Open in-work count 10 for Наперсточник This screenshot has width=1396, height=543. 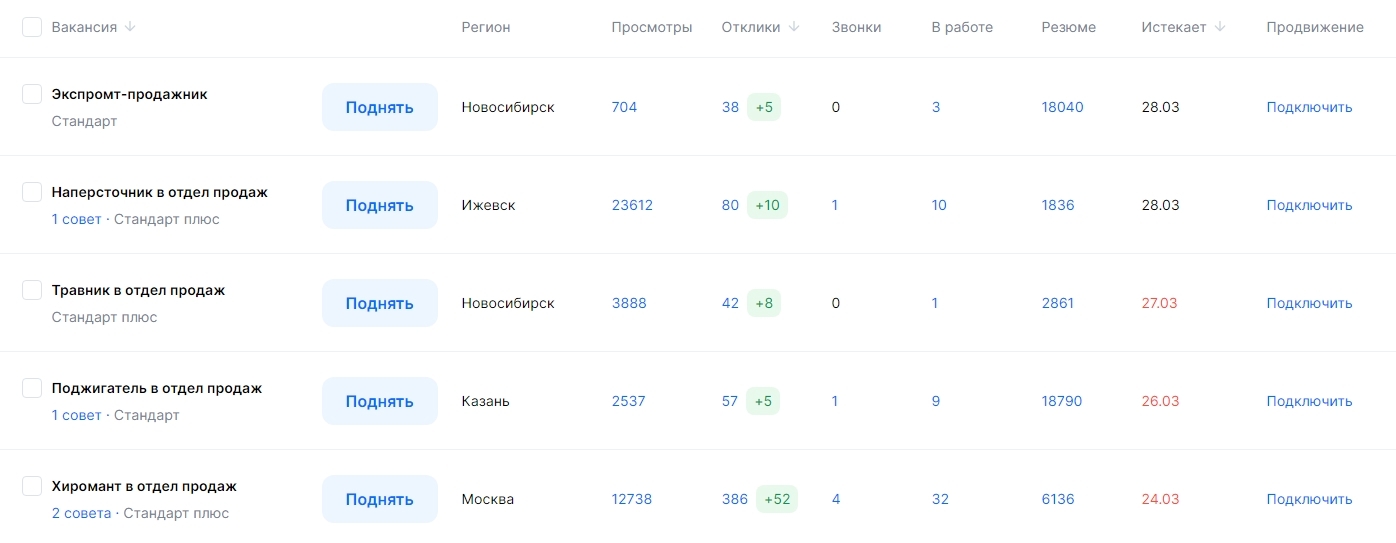[939, 205]
